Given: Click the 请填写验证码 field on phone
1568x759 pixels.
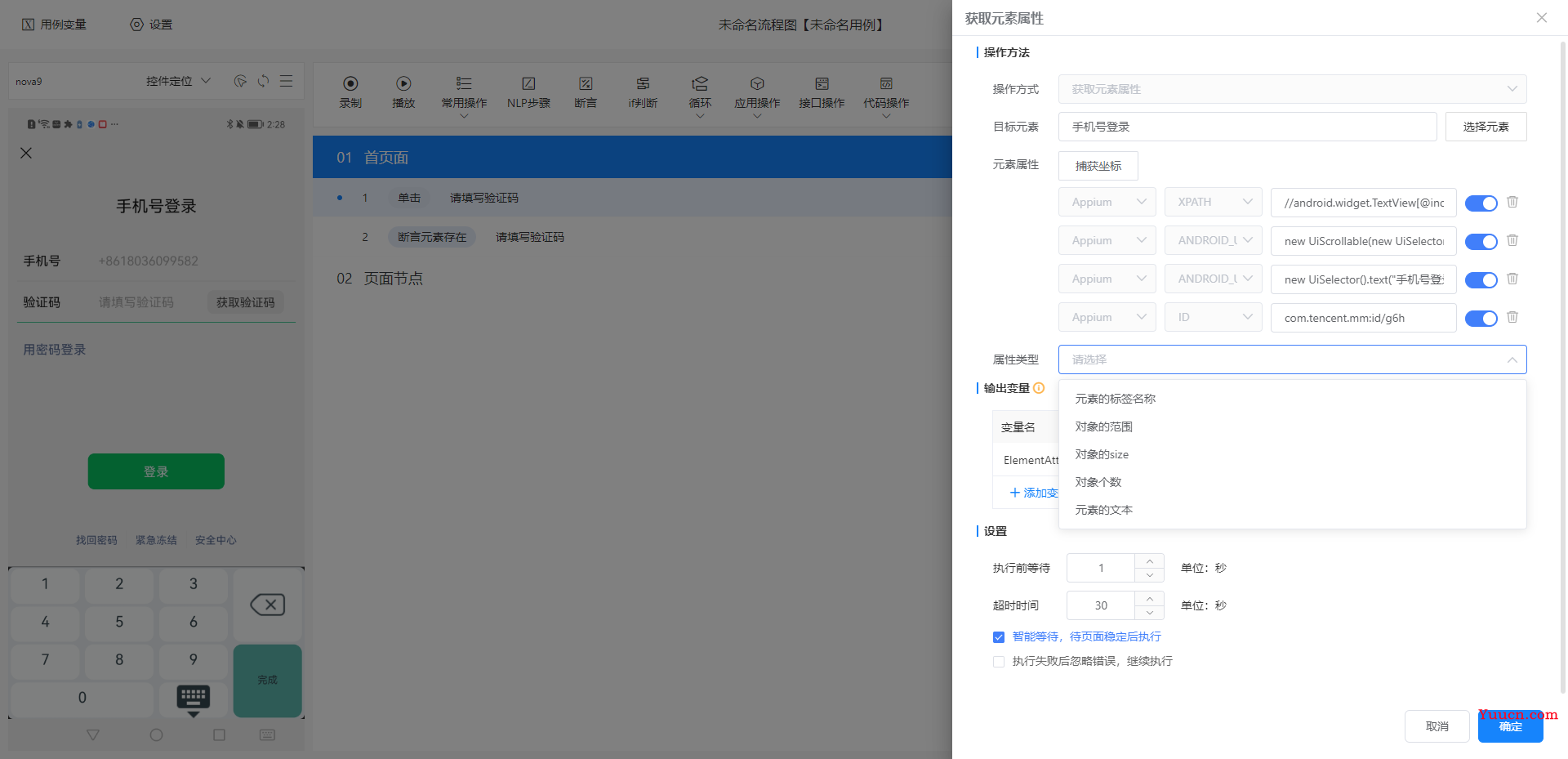Looking at the screenshot, I should pyautogui.click(x=136, y=302).
